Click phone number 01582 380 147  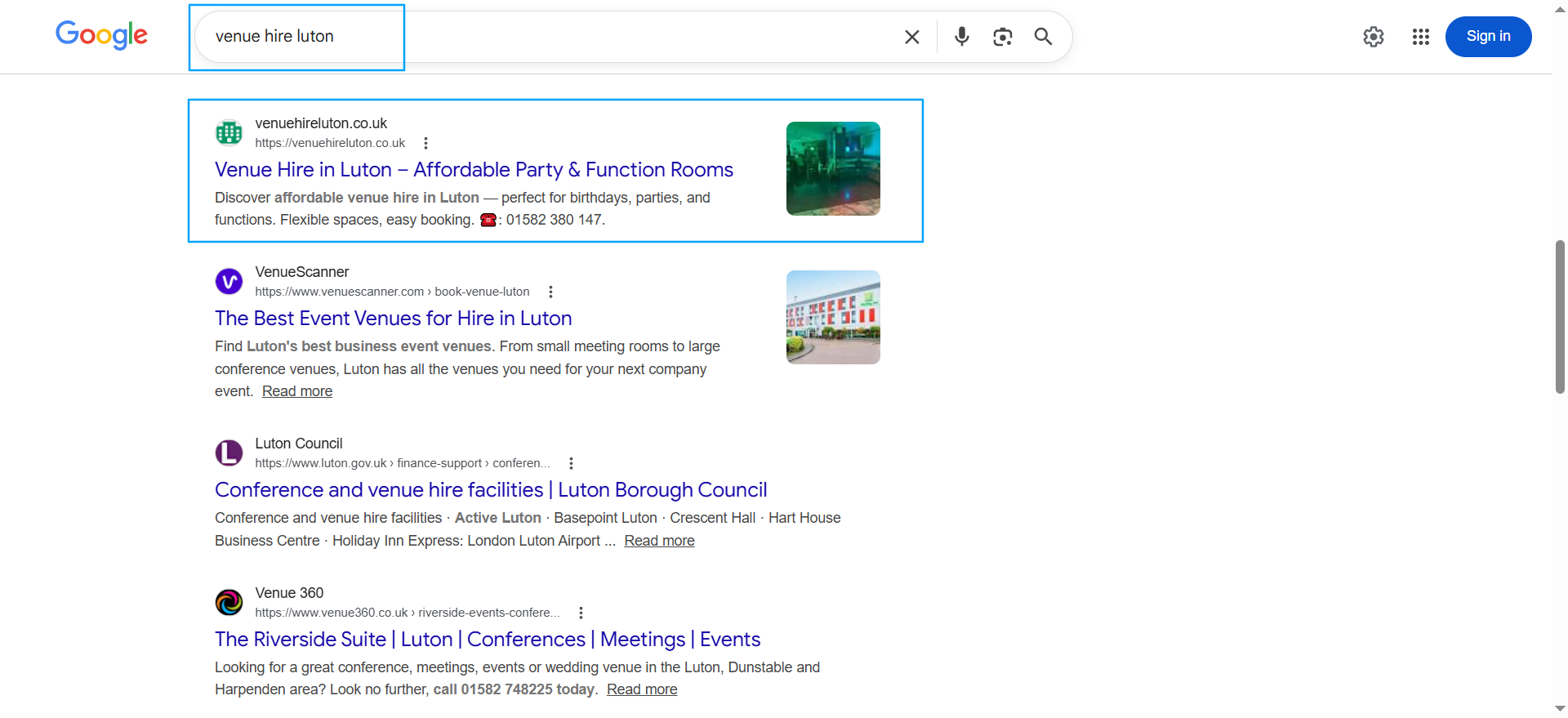[x=554, y=220]
